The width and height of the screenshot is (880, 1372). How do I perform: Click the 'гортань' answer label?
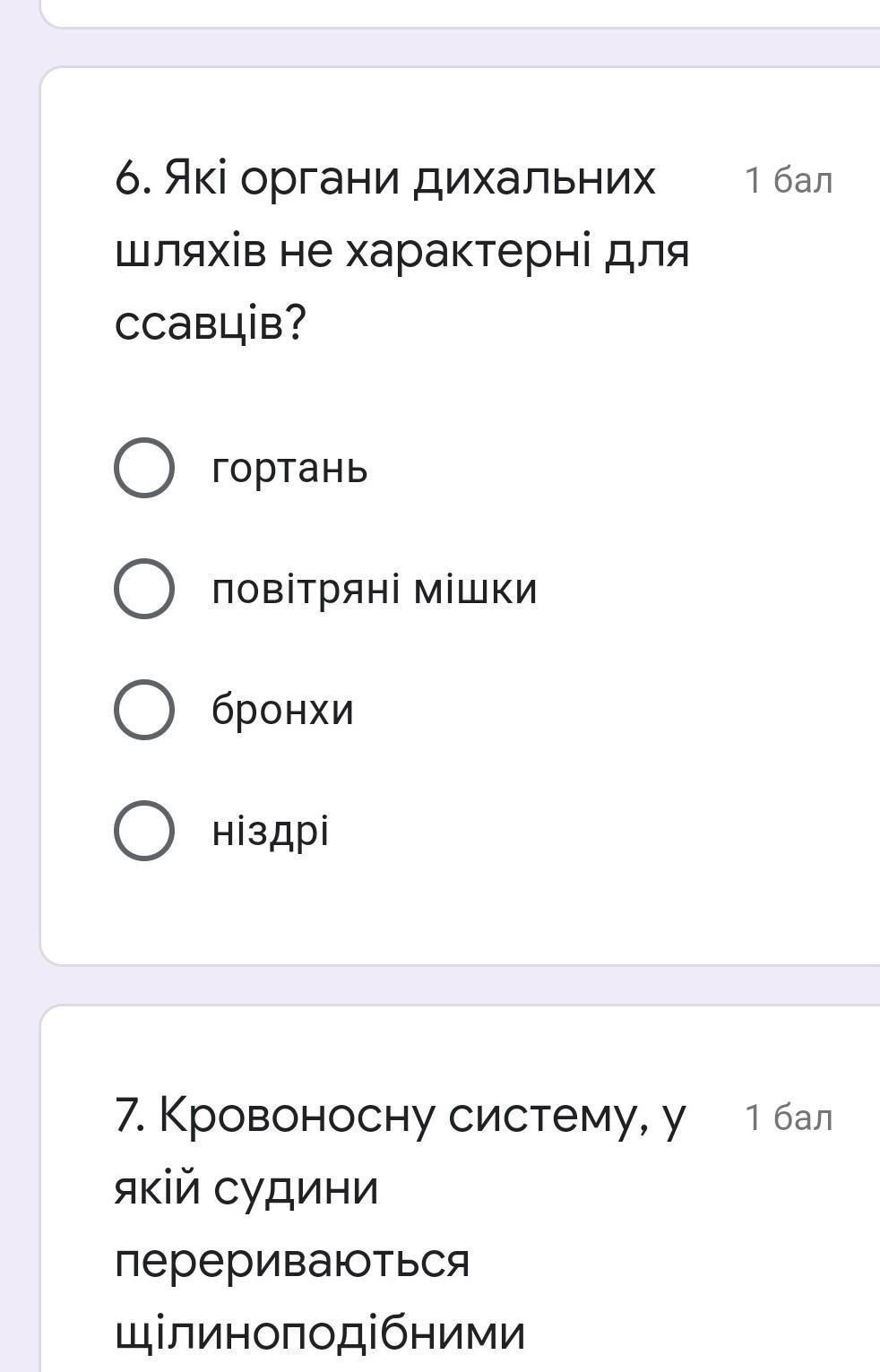click(x=289, y=468)
